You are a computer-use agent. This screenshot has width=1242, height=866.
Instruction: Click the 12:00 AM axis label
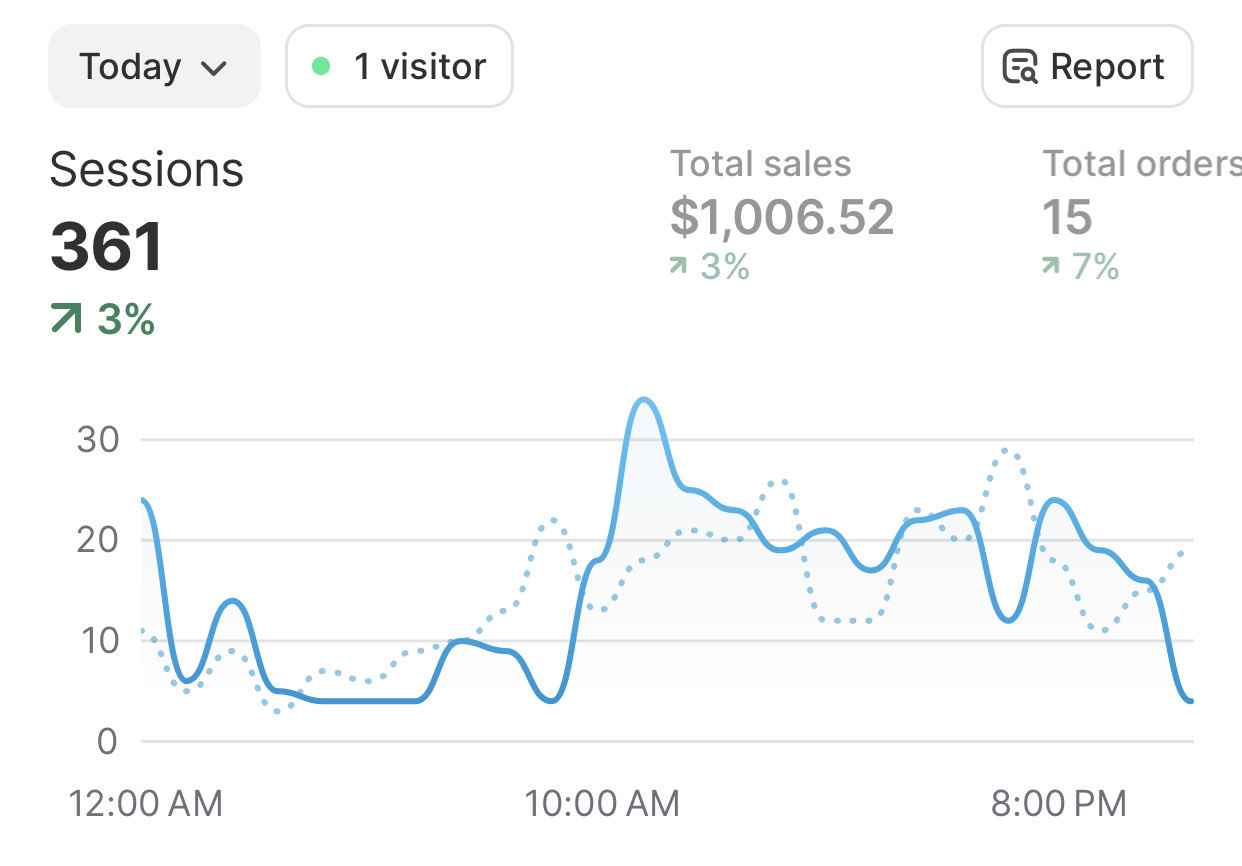point(146,803)
